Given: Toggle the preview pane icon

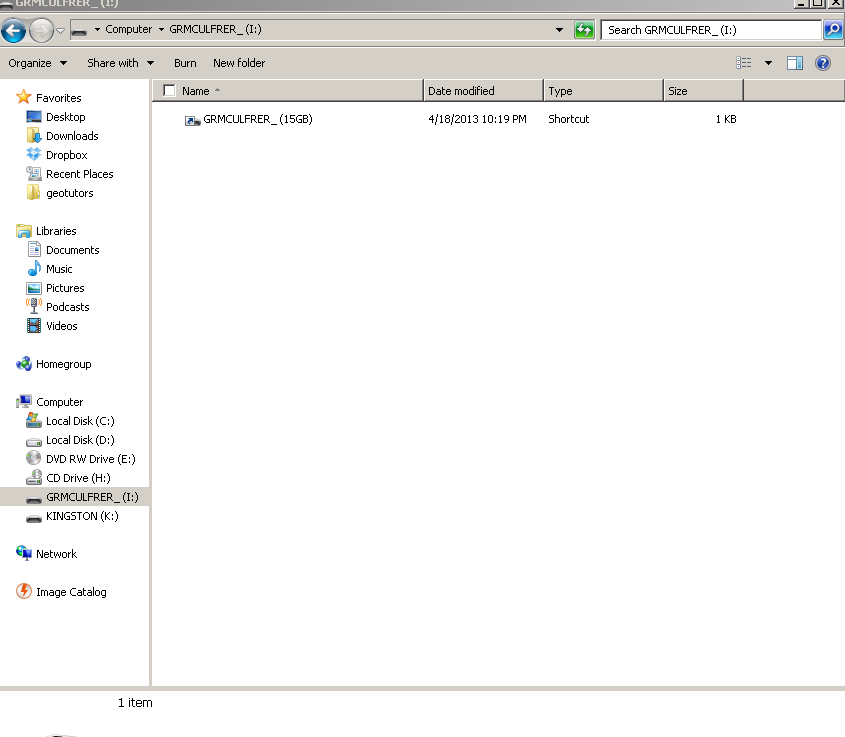Looking at the screenshot, I should click(795, 63).
